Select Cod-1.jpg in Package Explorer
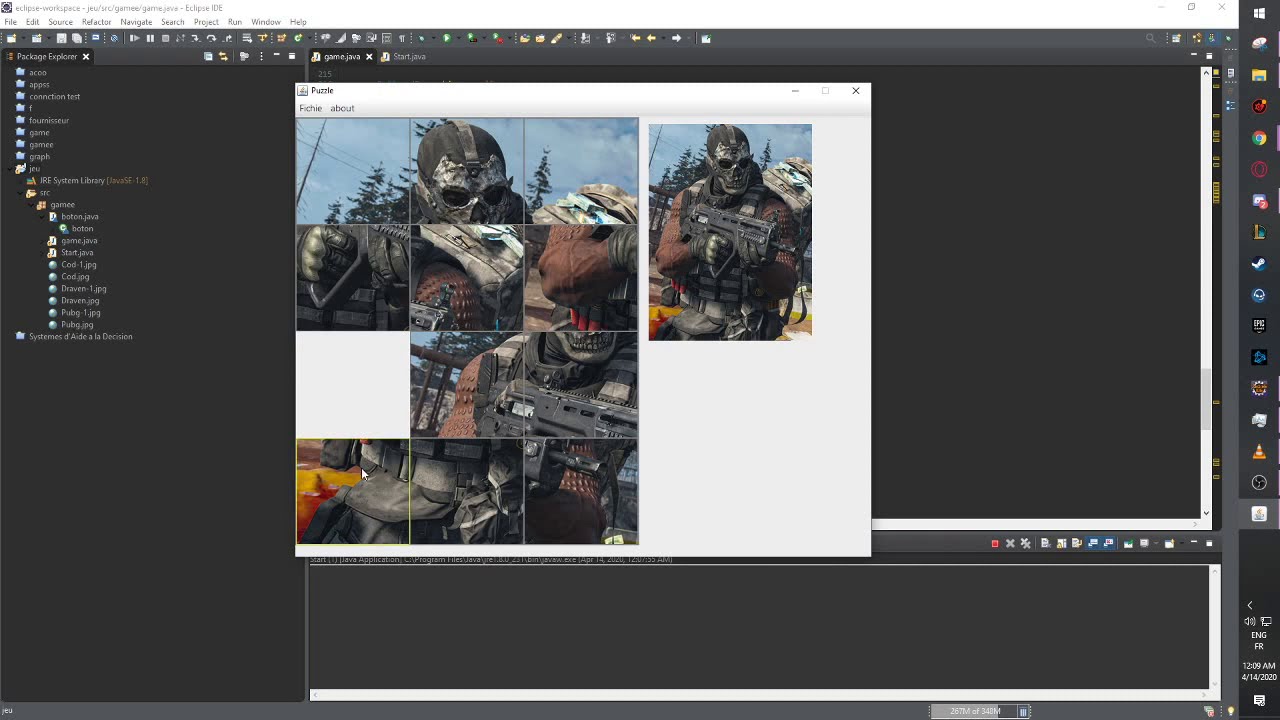 pos(78,265)
